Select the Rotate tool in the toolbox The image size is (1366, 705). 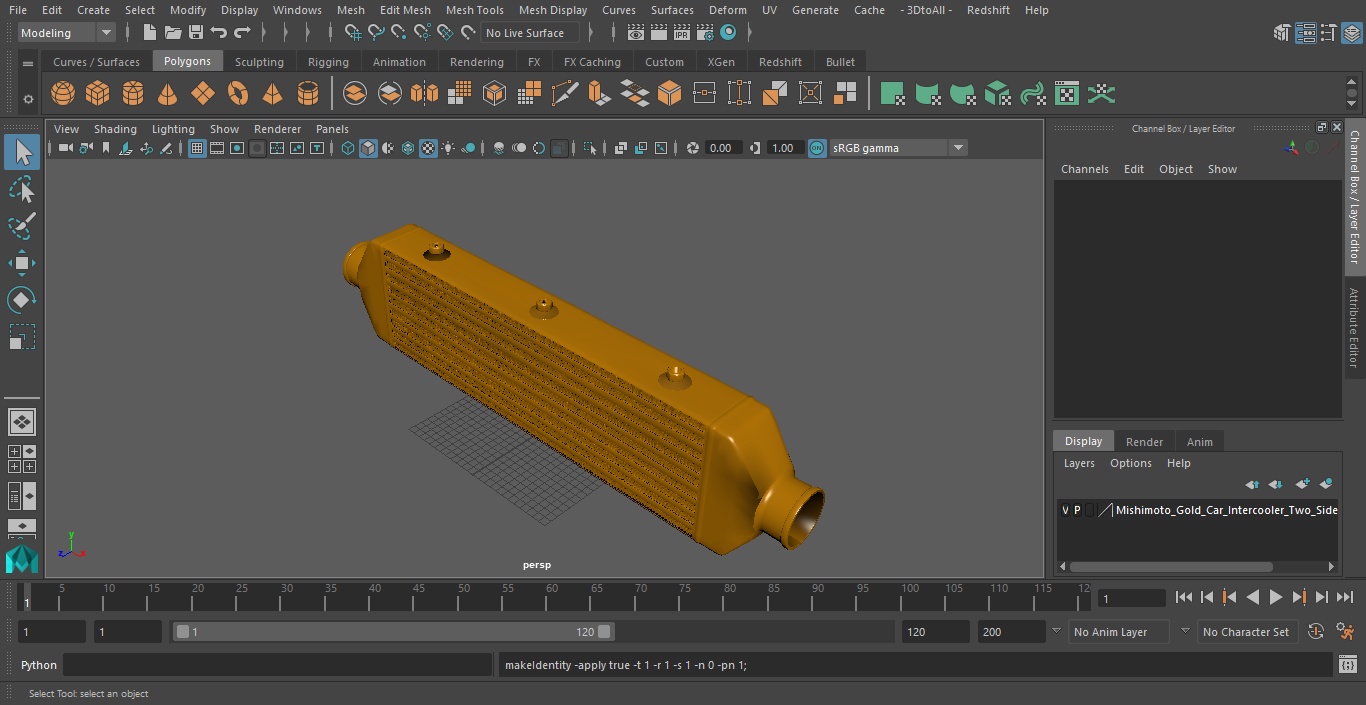tap(22, 300)
